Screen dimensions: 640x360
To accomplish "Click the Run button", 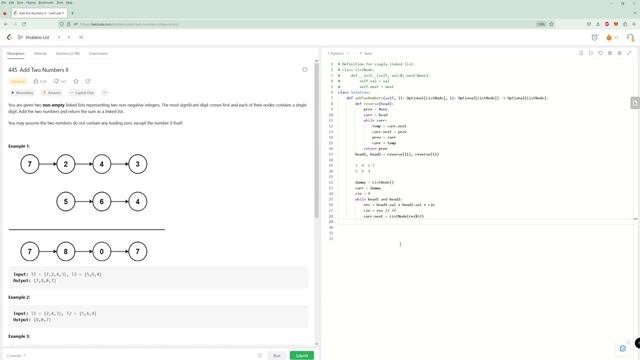I will [x=277, y=356].
